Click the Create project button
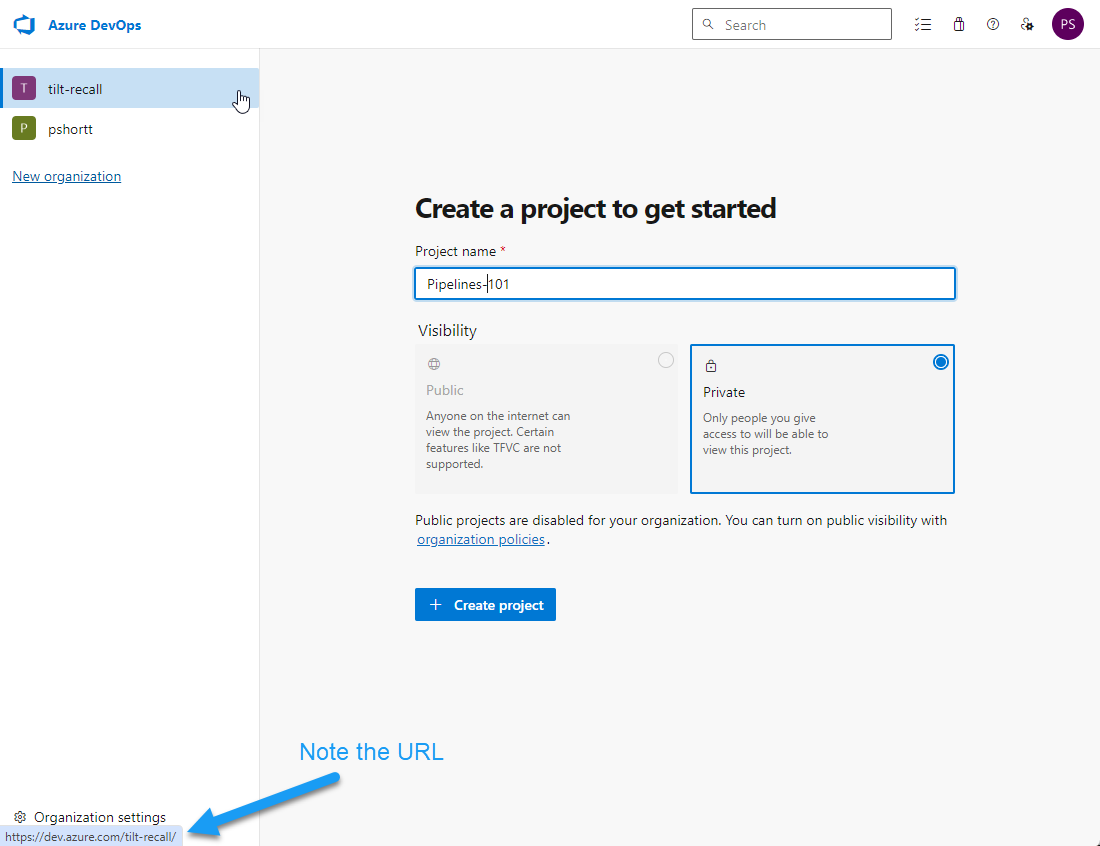1100x846 pixels. [x=485, y=604]
